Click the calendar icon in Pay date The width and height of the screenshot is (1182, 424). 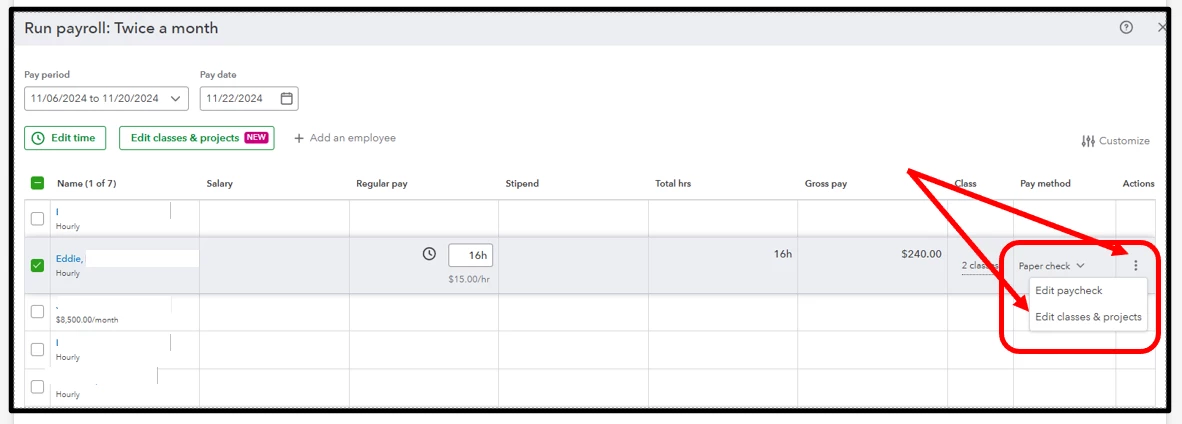click(286, 99)
